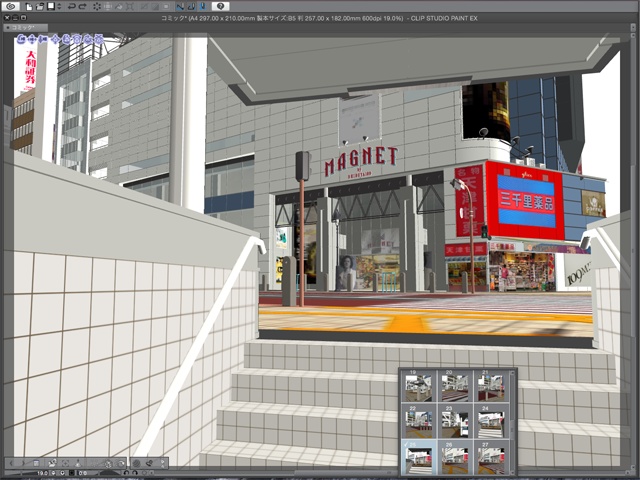Go to previous 3D object in launcher

11,463
